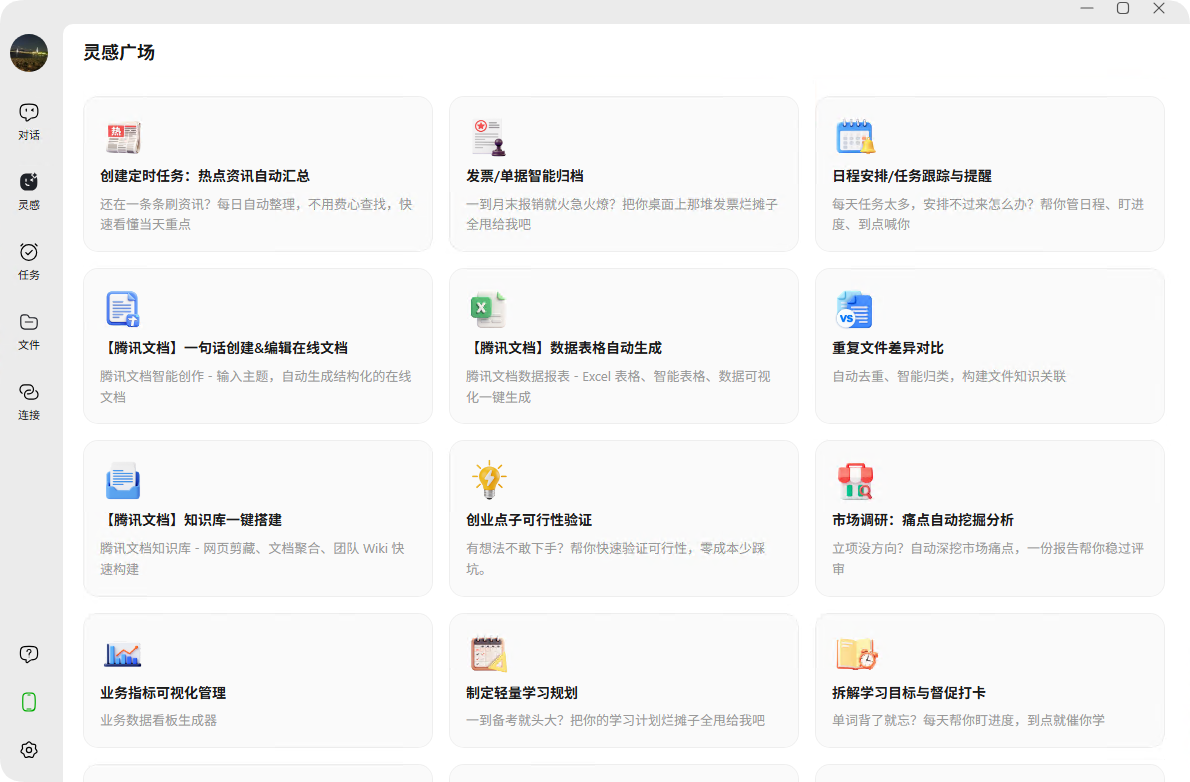The height and width of the screenshot is (782, 1190).
Task: Click the calendar icon for 日程安排
Action: [x=855, y=137]
